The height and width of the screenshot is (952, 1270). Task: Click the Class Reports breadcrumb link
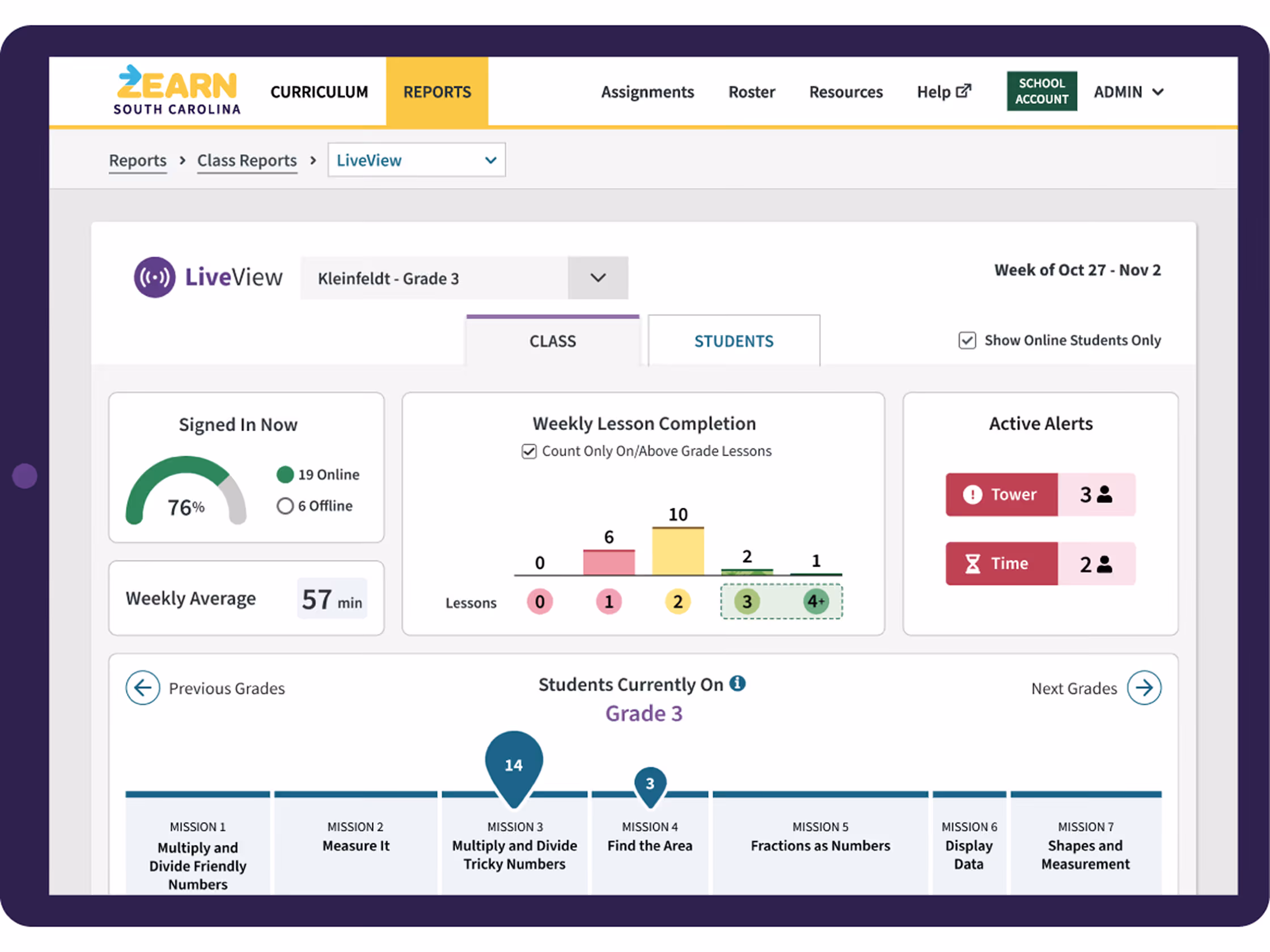[247, 161]
